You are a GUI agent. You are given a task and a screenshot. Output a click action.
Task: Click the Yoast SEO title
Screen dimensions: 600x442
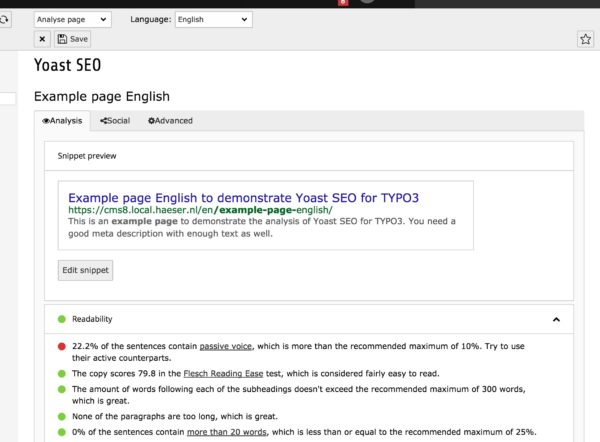pyautogui.click(x=67, y=65)
